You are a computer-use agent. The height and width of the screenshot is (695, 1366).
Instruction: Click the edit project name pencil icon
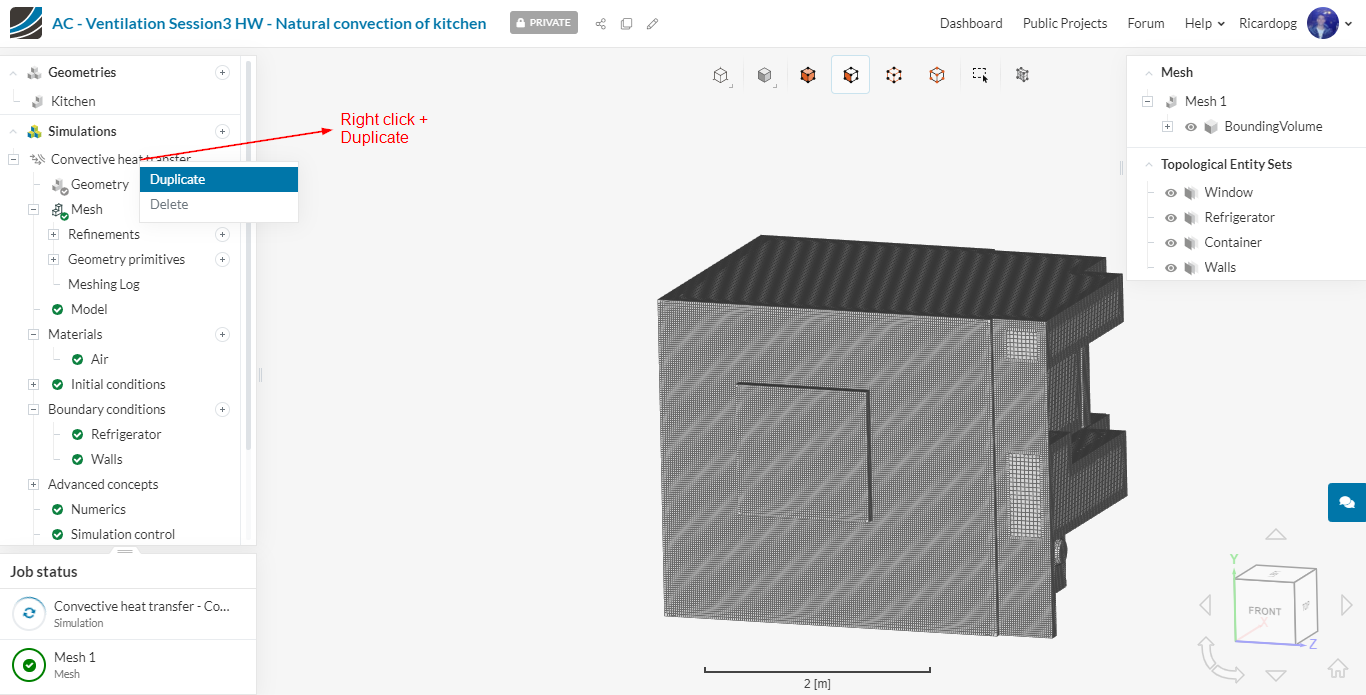(x=652, y=23)
